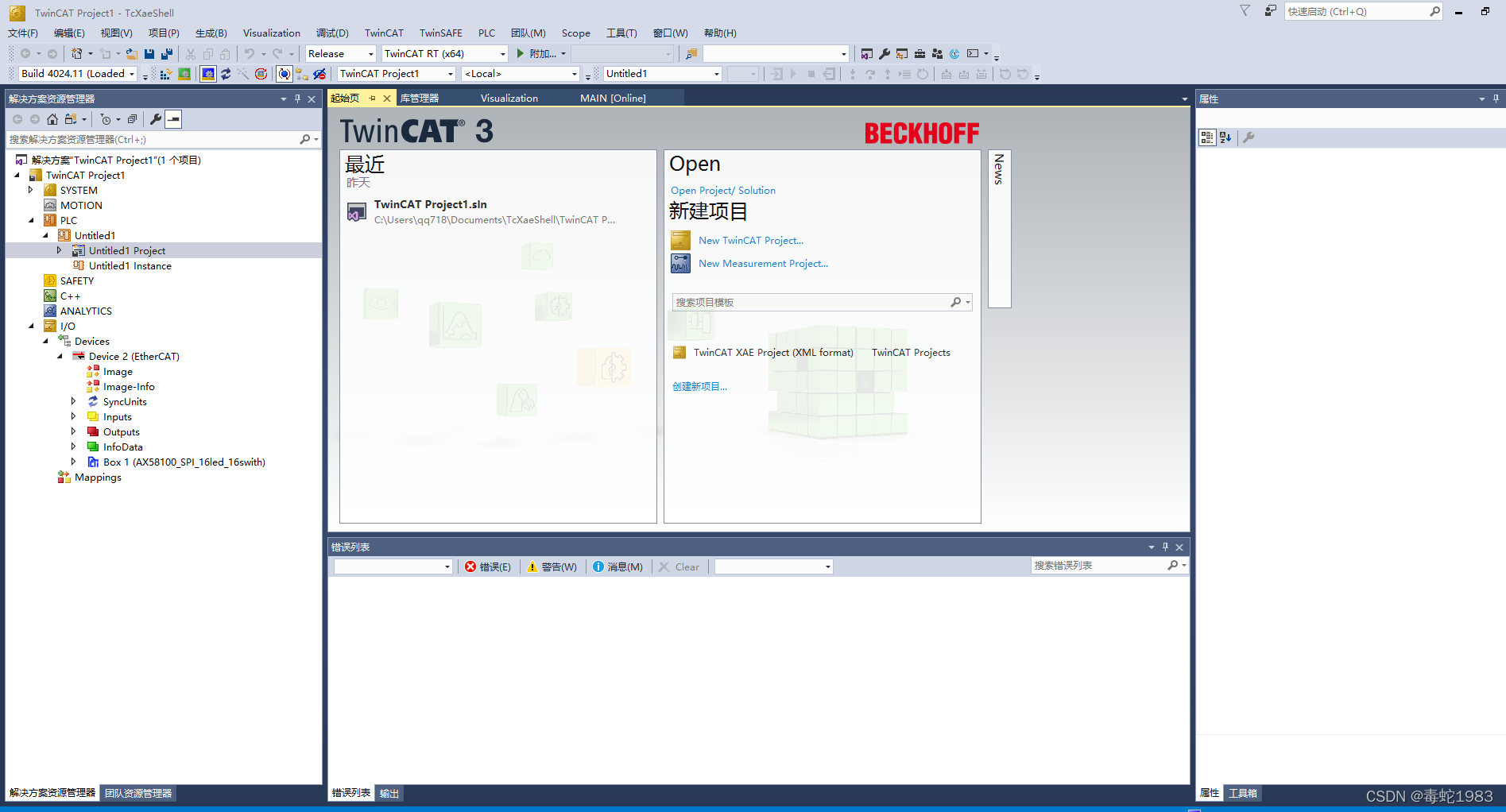1506x812 pixels.
Task: Click the Restart TwinCAT Config Mode blue icon
Action: point(208,74)
